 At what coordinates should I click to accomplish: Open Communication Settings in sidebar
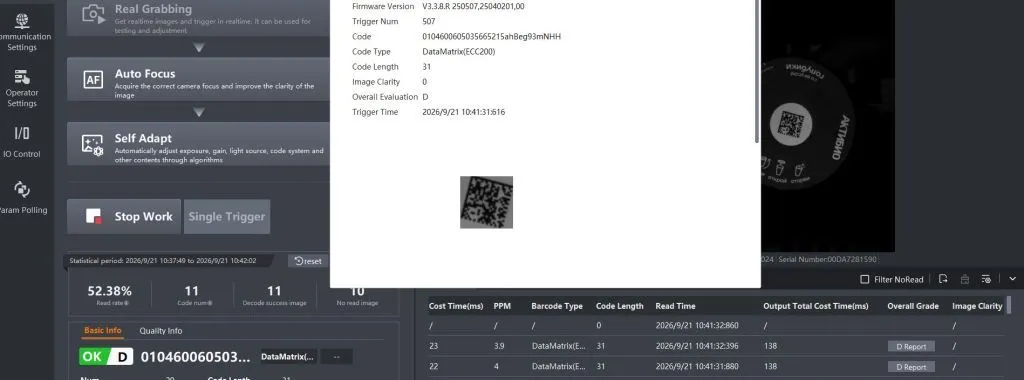tap(22, 32)
